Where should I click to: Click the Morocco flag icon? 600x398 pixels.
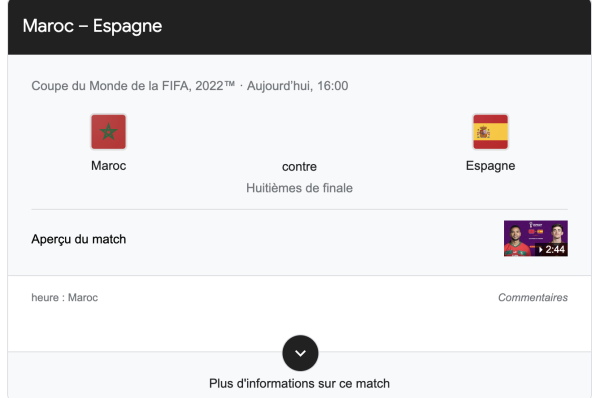click(108, 132)
